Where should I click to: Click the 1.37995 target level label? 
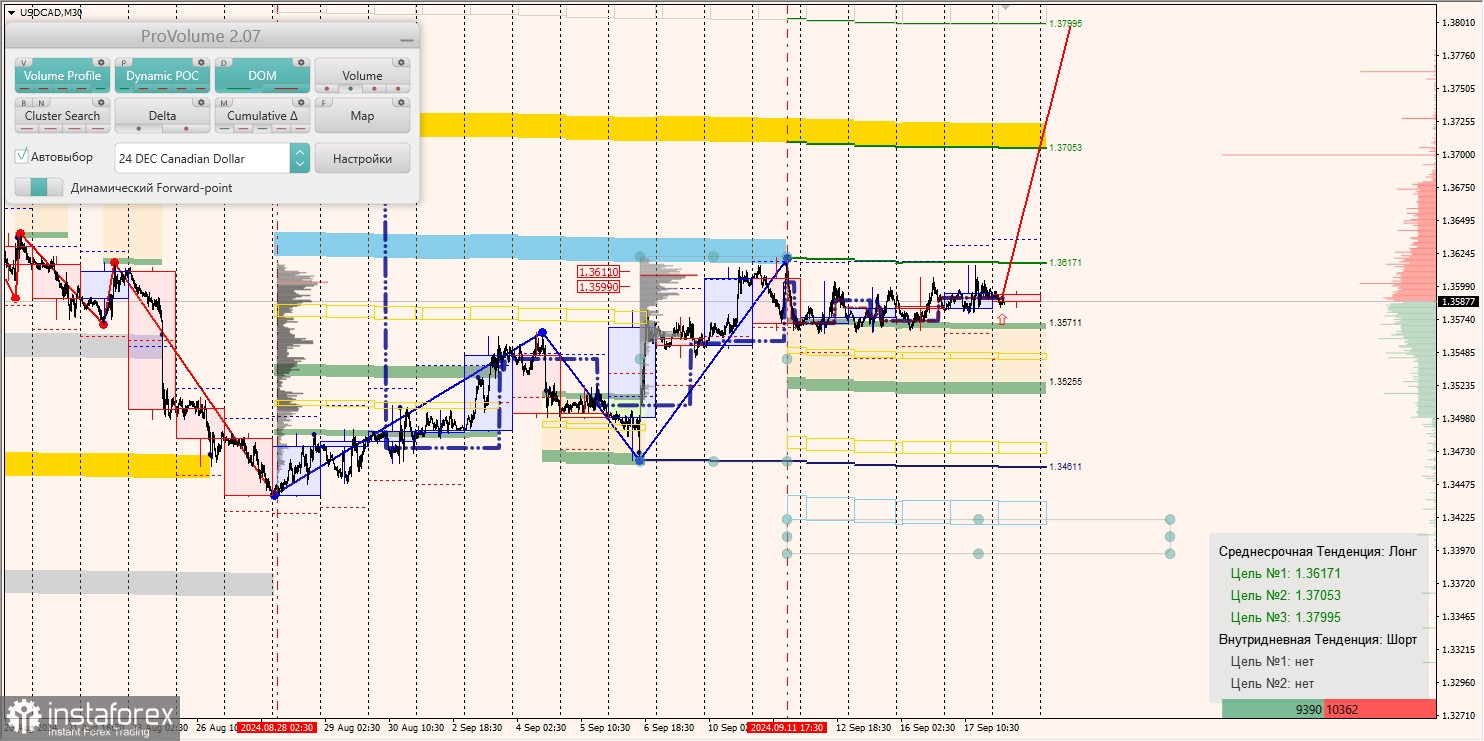tap(1065, 23)
